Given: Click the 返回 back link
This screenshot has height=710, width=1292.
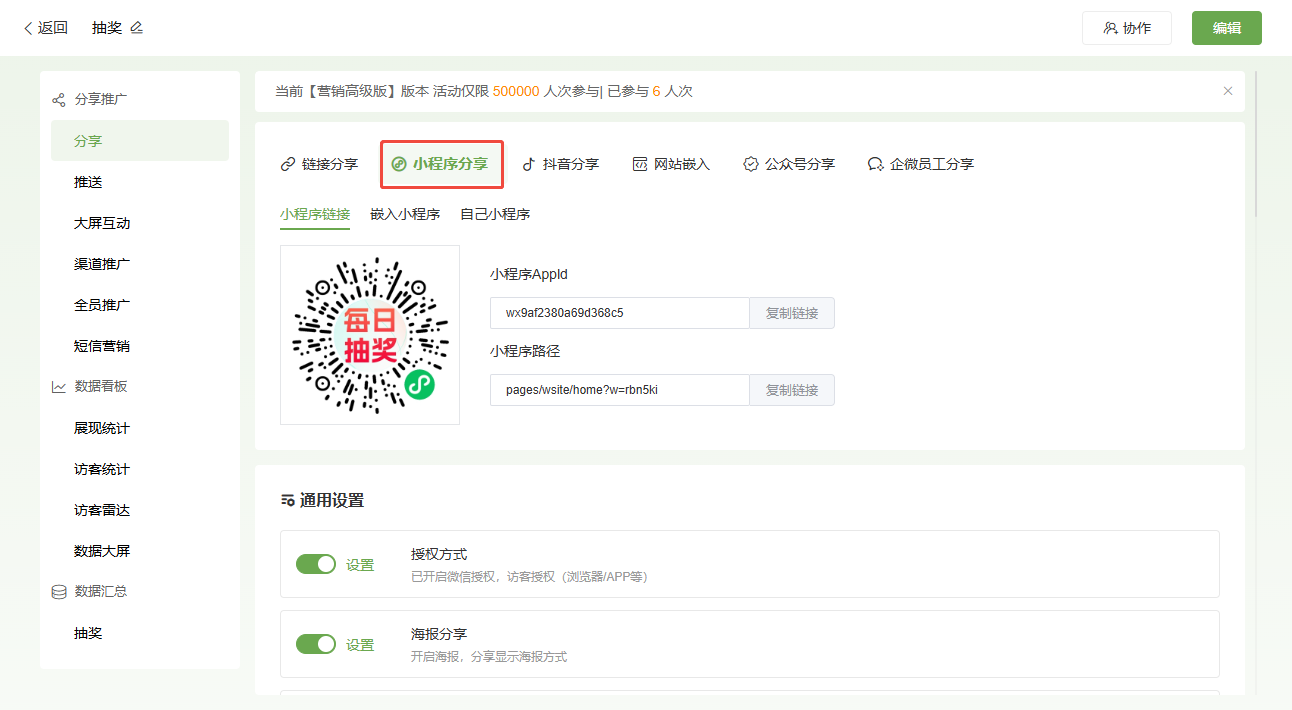Looking at the screenshot, I should [46, 28].
